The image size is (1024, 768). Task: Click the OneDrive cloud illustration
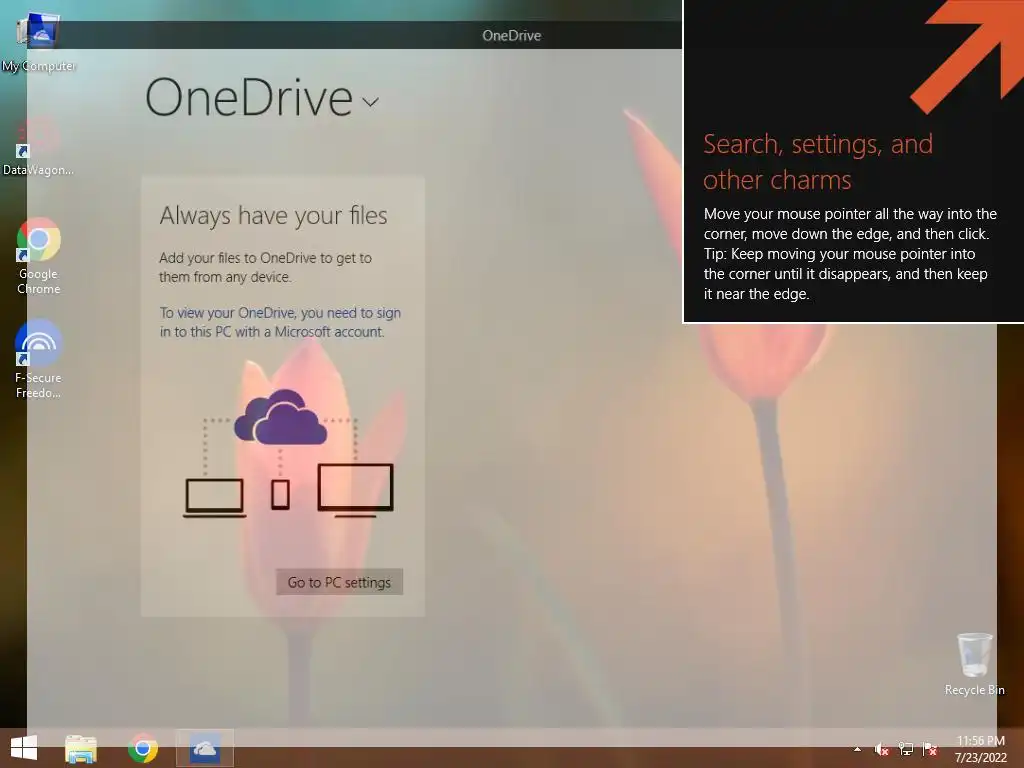(280, 418)
